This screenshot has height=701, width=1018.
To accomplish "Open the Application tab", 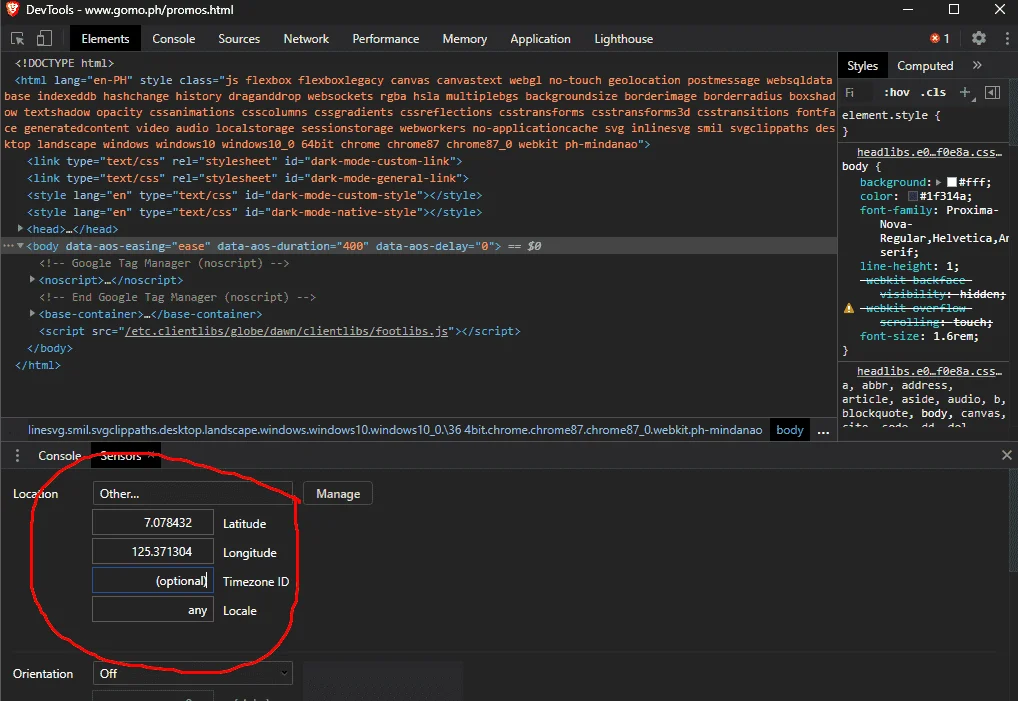I will coord(540,39).
